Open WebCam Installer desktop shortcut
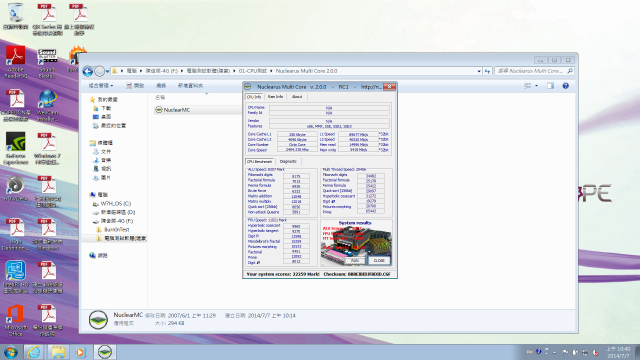 coord(47,106)
